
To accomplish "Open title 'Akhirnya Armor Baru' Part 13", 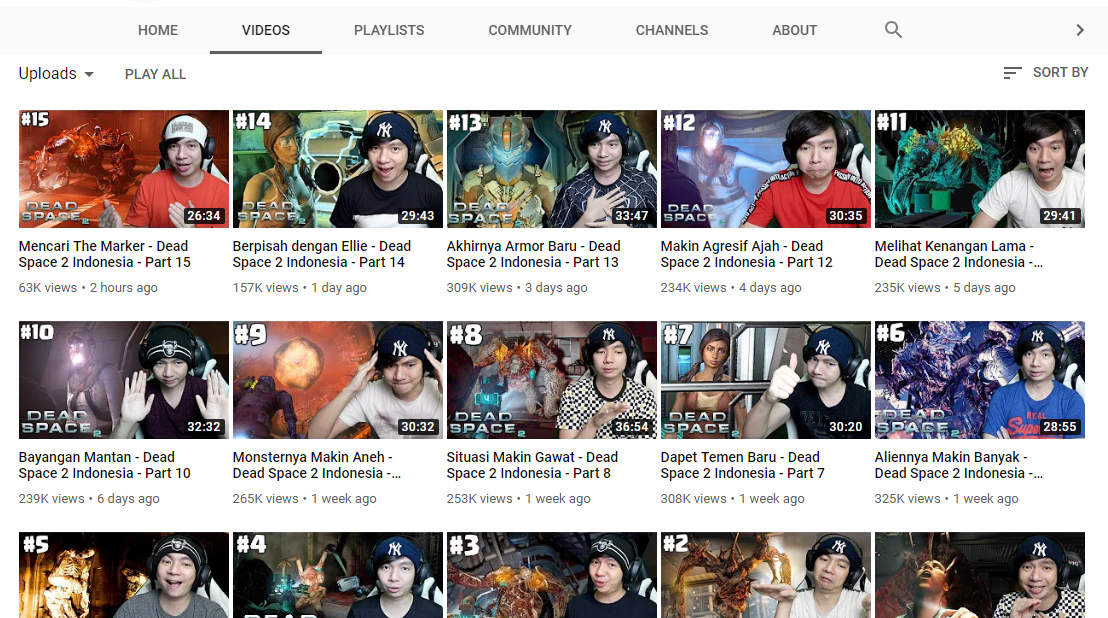I will tap(534, 254).
